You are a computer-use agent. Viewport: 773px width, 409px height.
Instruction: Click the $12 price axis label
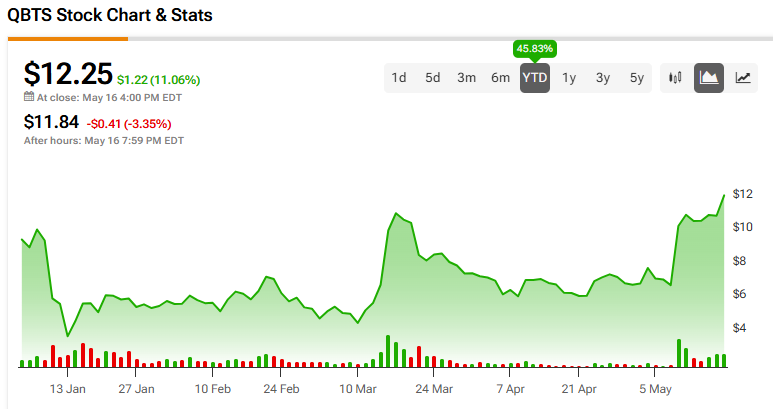coord(743,194)
